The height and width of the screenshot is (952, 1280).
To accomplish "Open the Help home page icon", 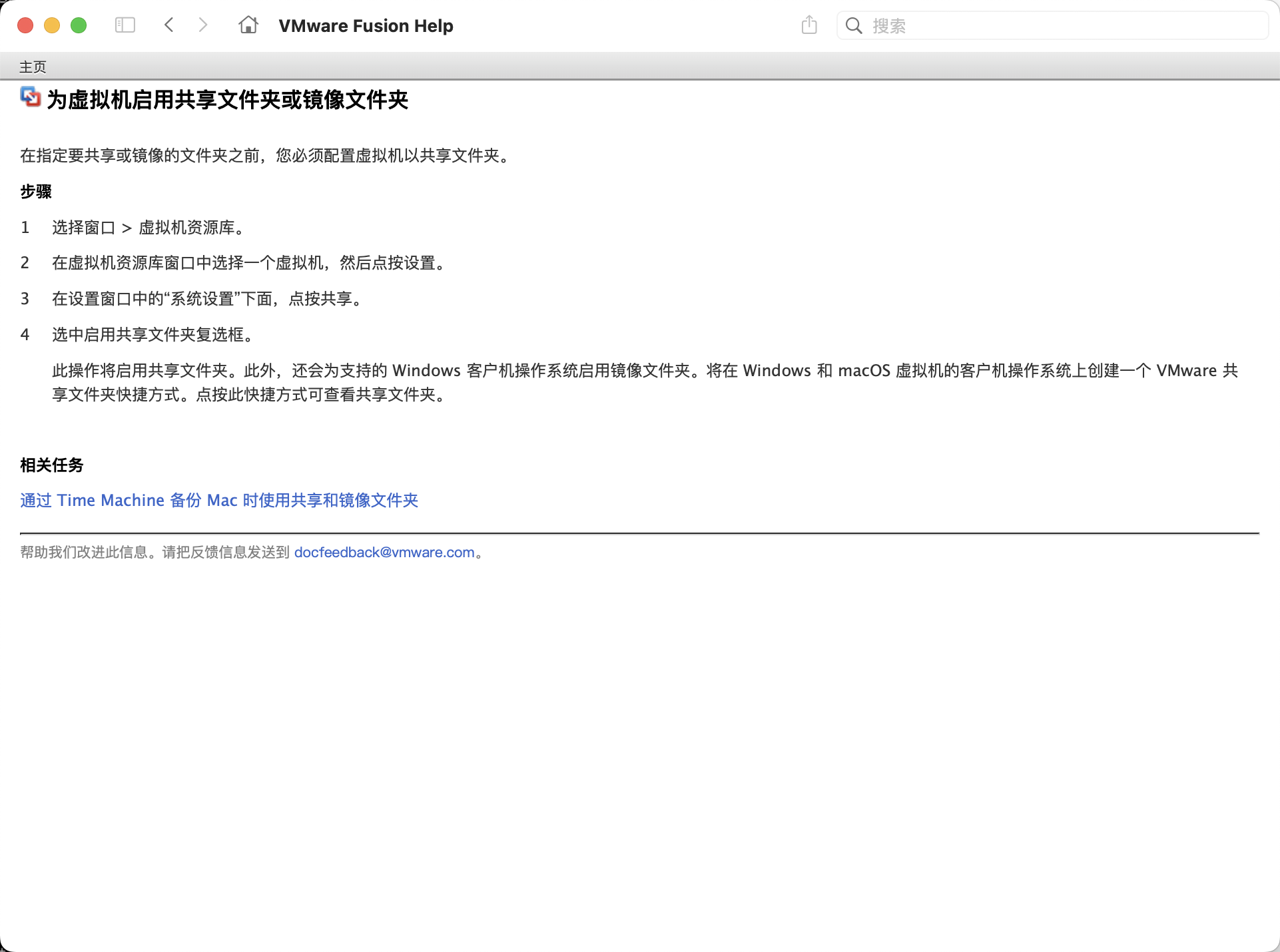I will coord(248,25).
